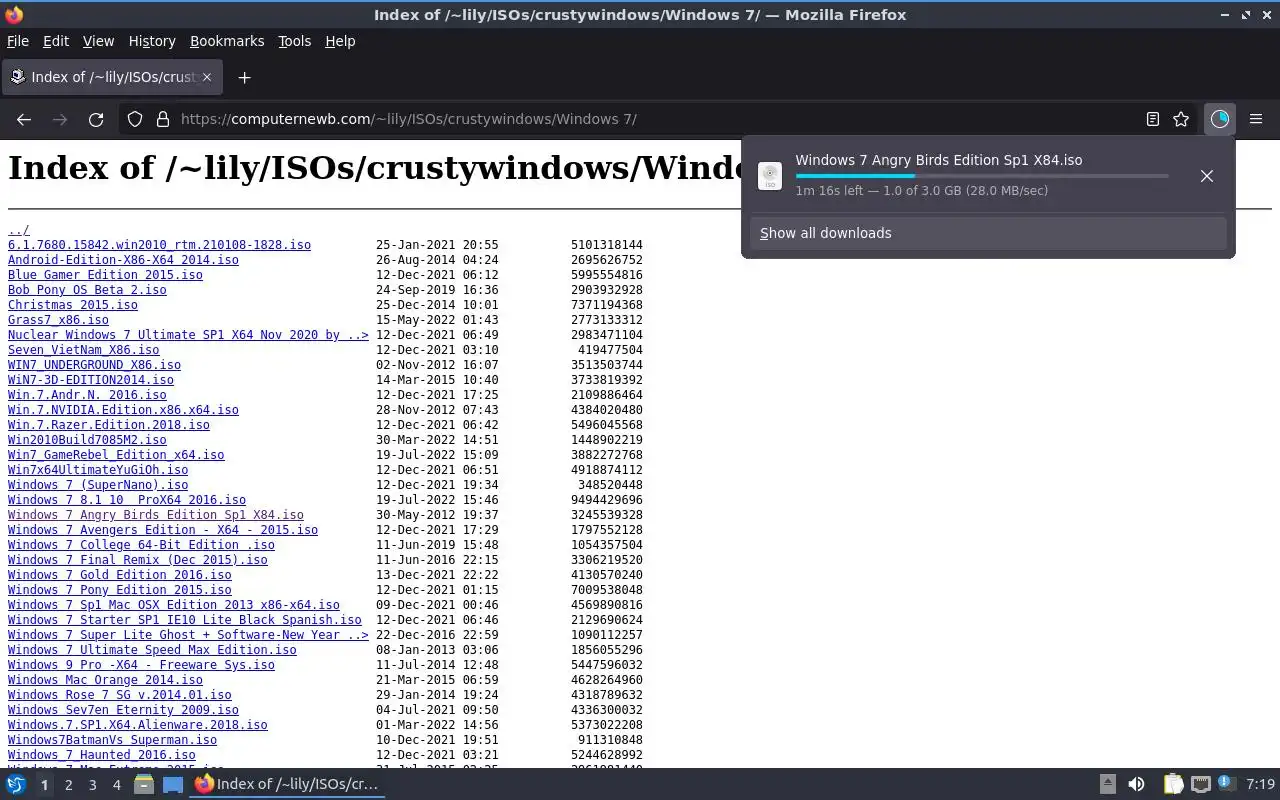This screenshot has width=1280, height=800.
Task: Switch to workspace 4 in taskbar
Action: [116, 785]
